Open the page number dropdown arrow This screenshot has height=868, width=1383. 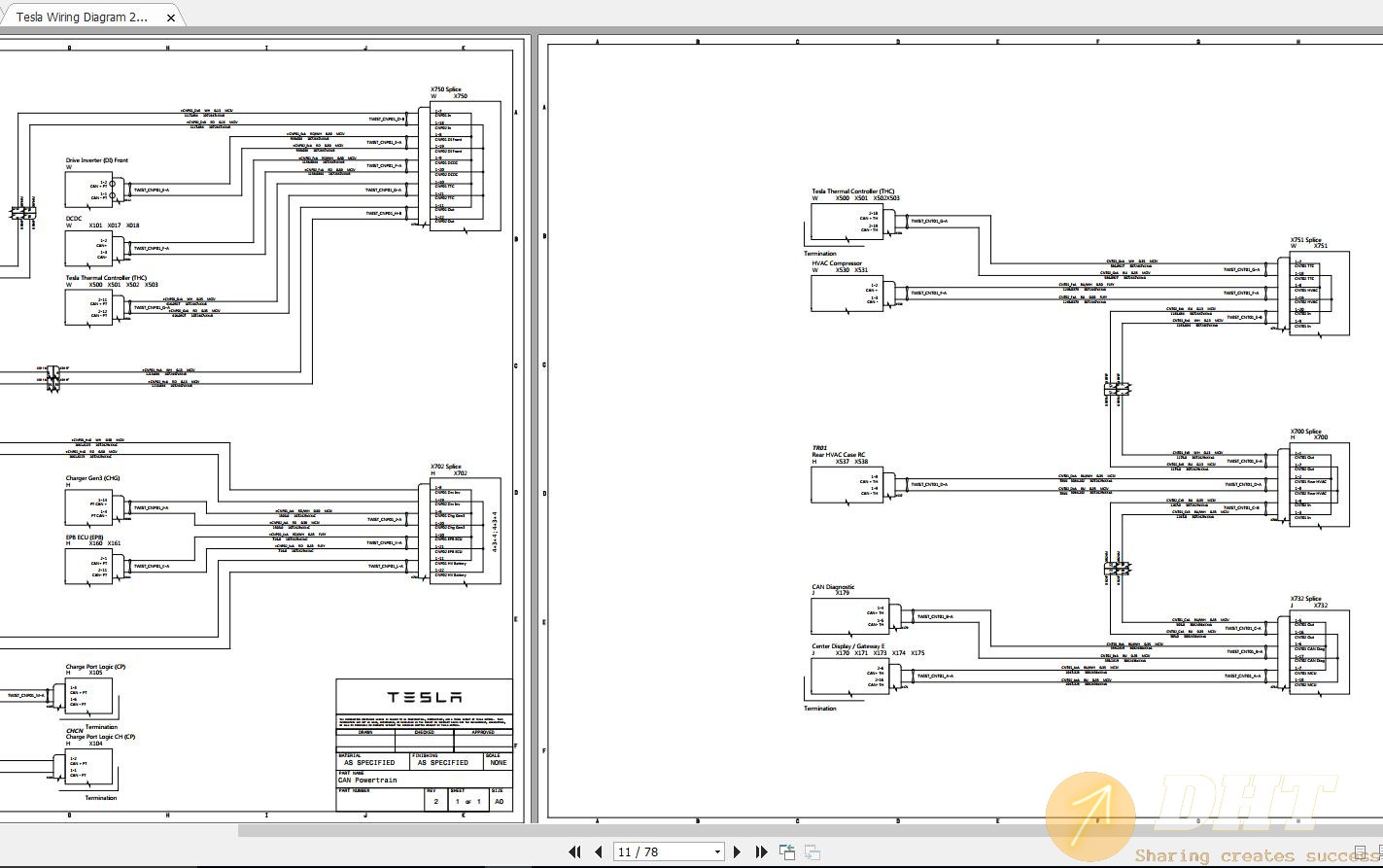[718, 852]
